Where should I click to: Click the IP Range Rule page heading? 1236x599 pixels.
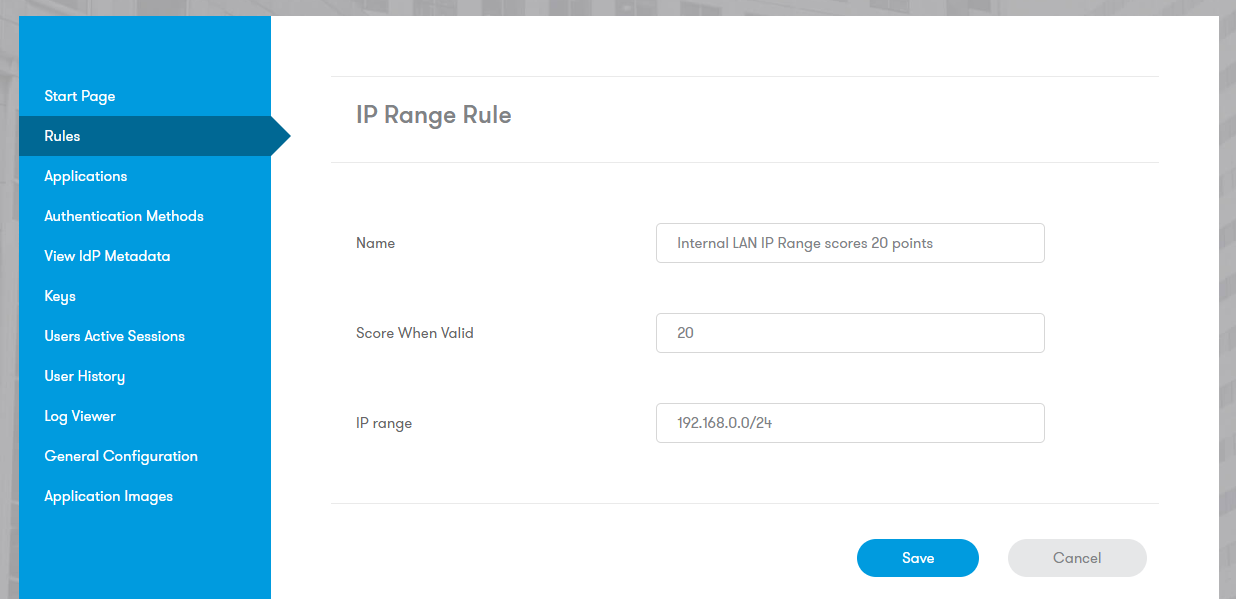(434, 115)
